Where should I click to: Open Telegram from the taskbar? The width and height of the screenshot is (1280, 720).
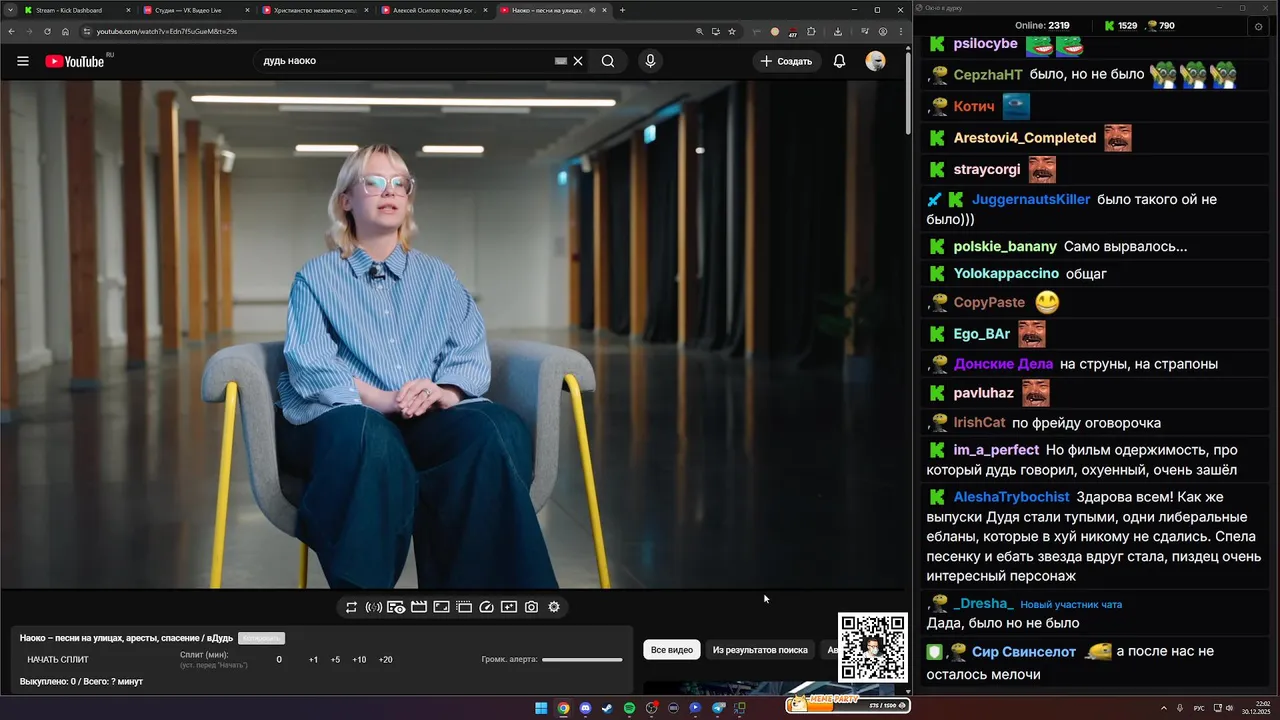coord(718,708)
